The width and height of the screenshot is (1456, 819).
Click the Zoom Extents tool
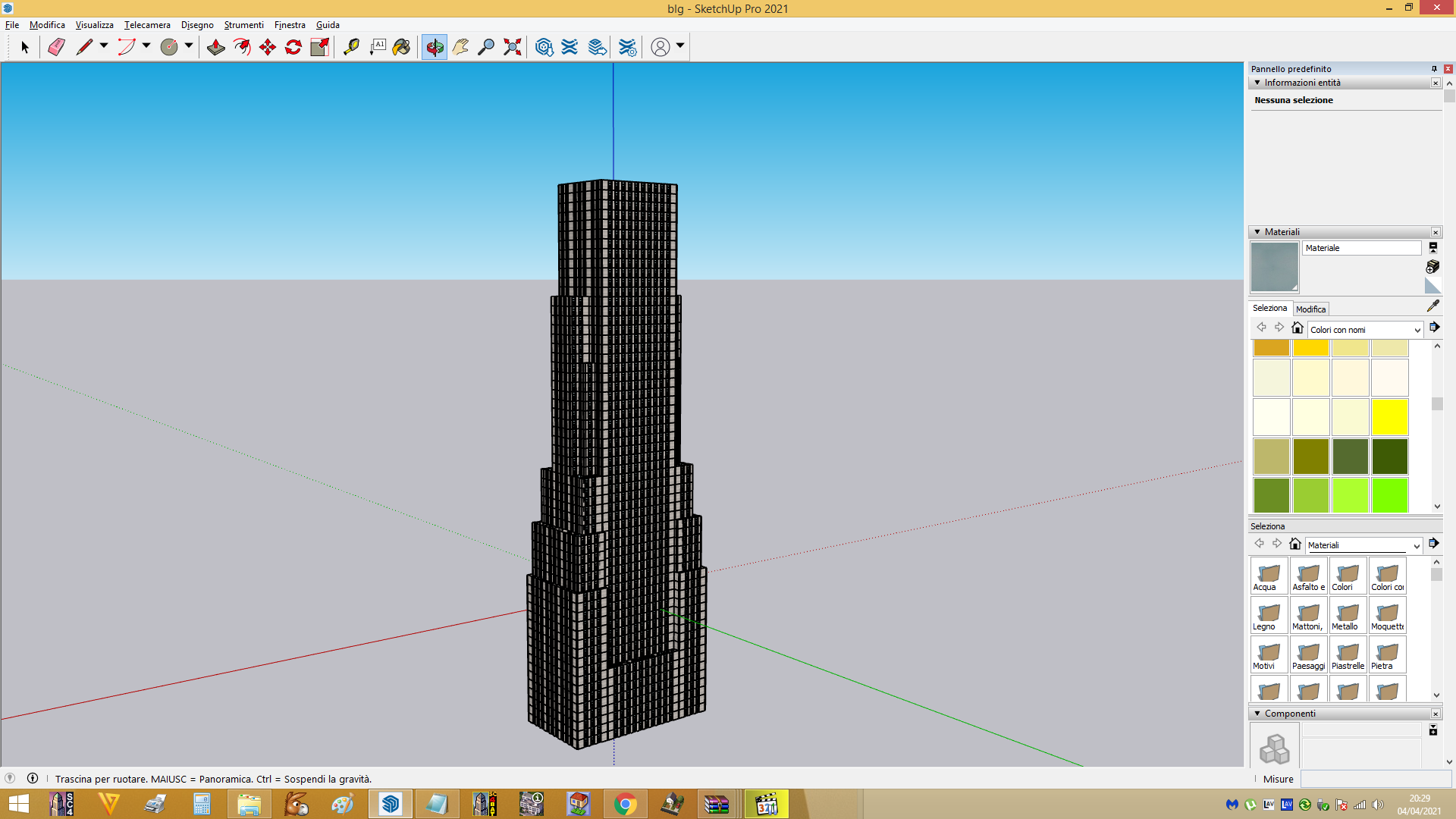pyautogui.click(x=513, y=47)
